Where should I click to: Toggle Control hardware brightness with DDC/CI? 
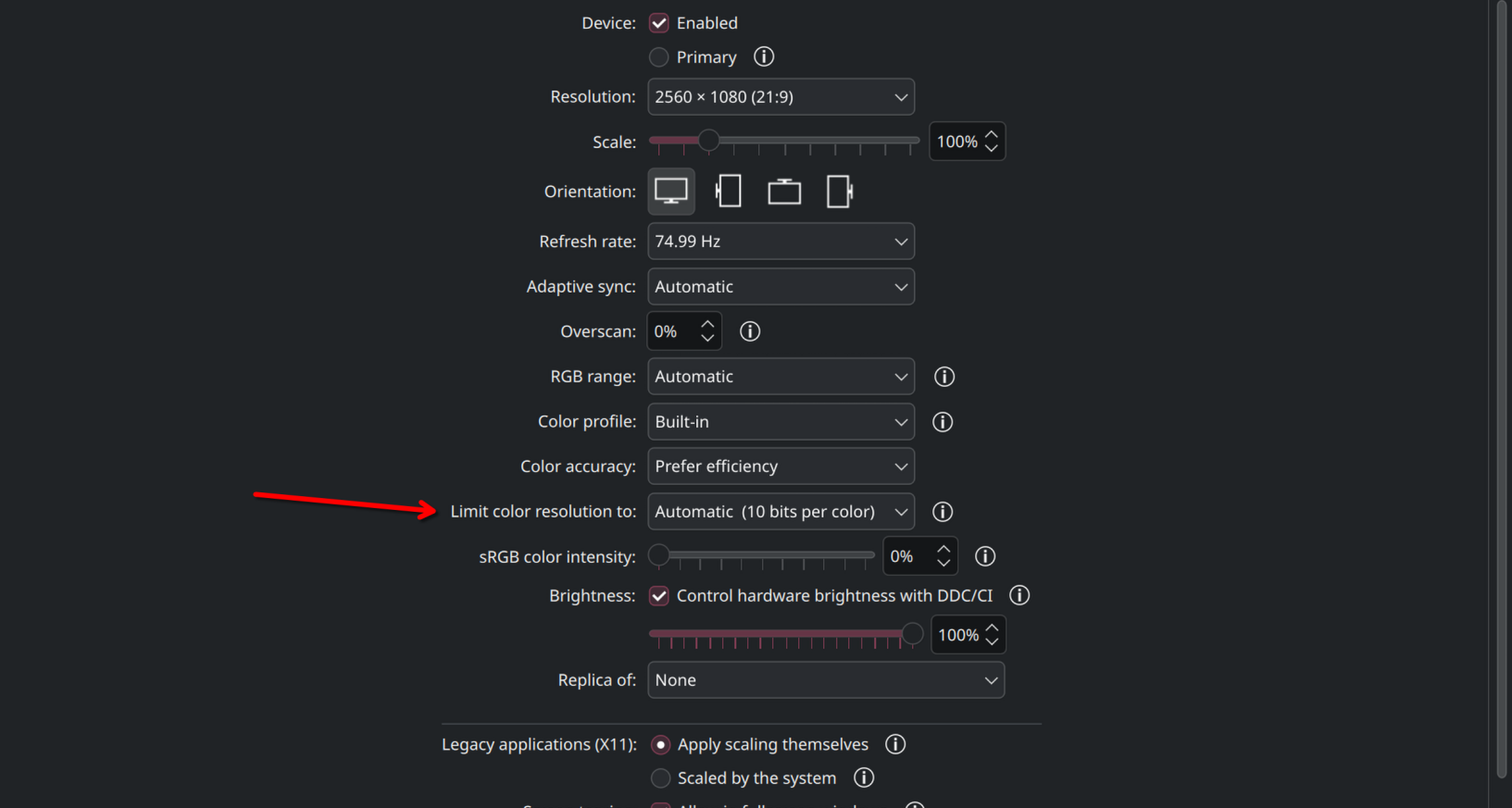coord(659,596)
